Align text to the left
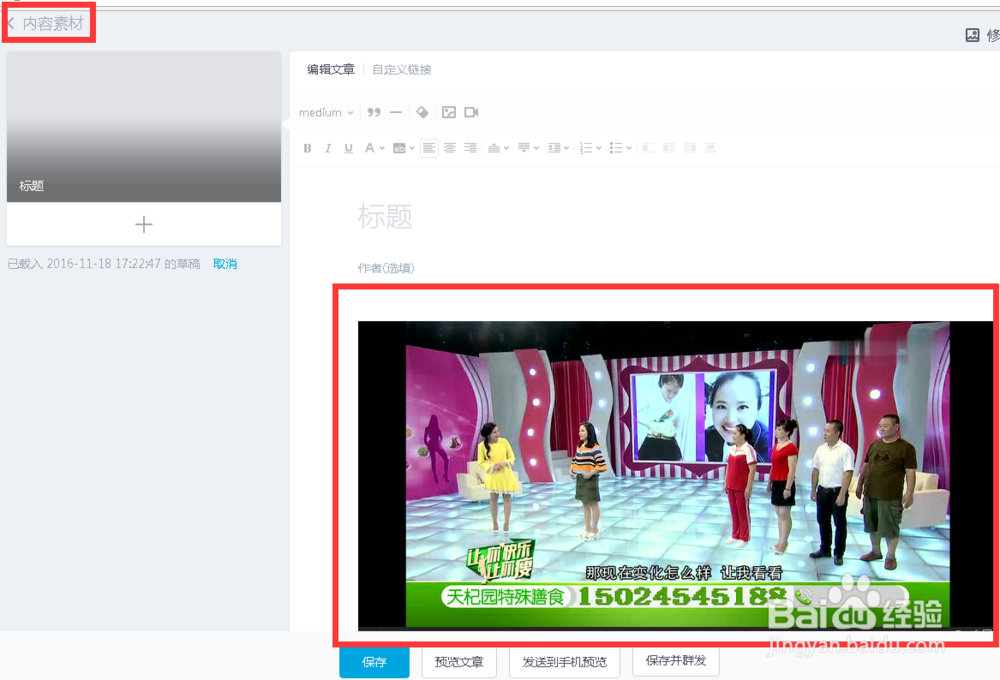This screenshot has height=680, width=1000. (x=429, y=148)
